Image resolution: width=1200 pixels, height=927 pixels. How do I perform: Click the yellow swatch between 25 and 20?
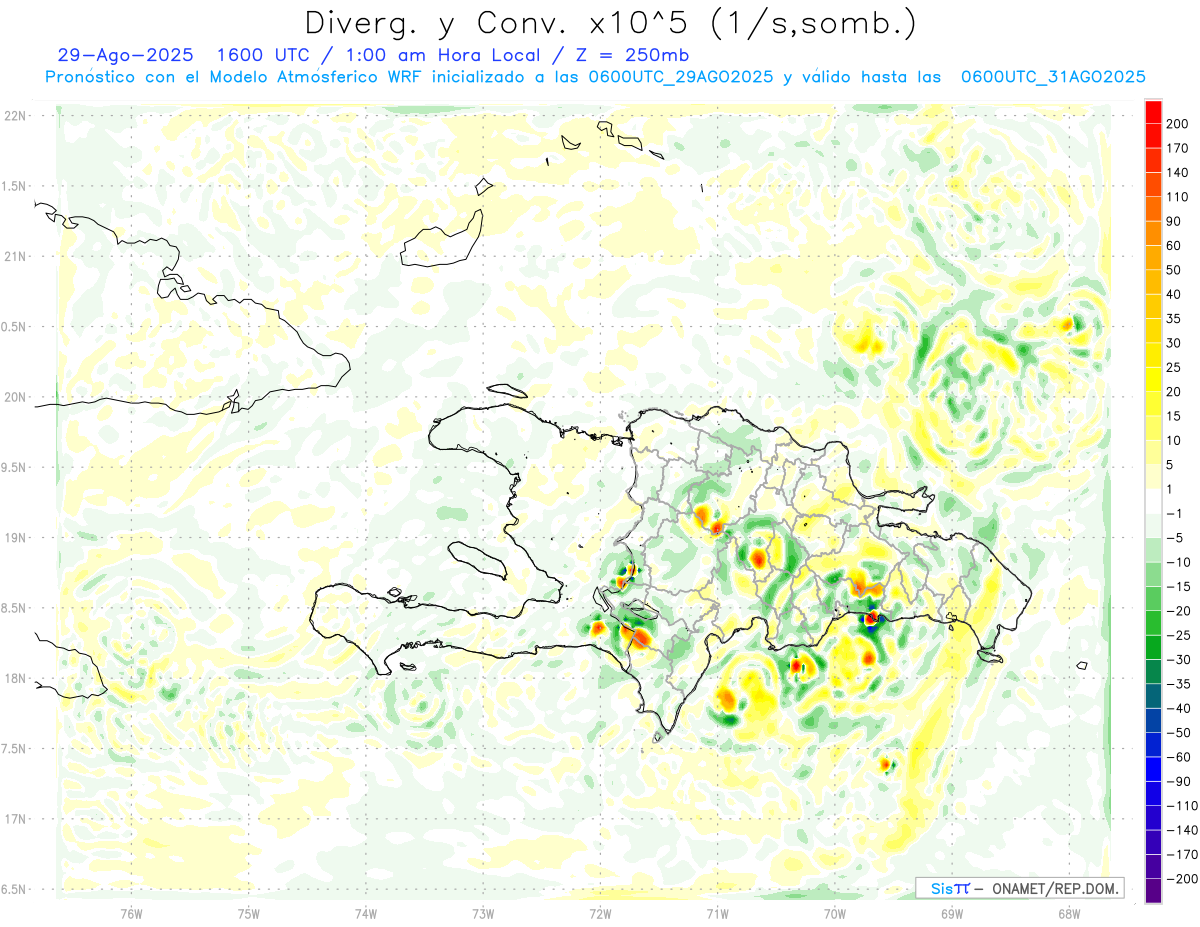[1153, 380]
